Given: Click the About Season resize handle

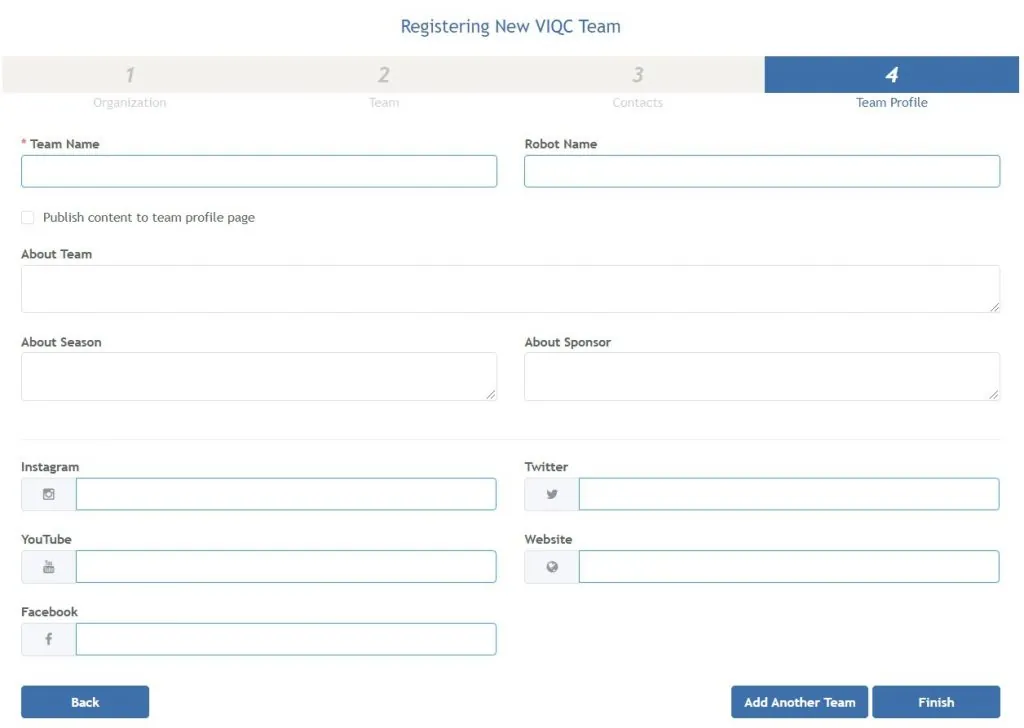Looking at the screenshot, I should [491, 394].
